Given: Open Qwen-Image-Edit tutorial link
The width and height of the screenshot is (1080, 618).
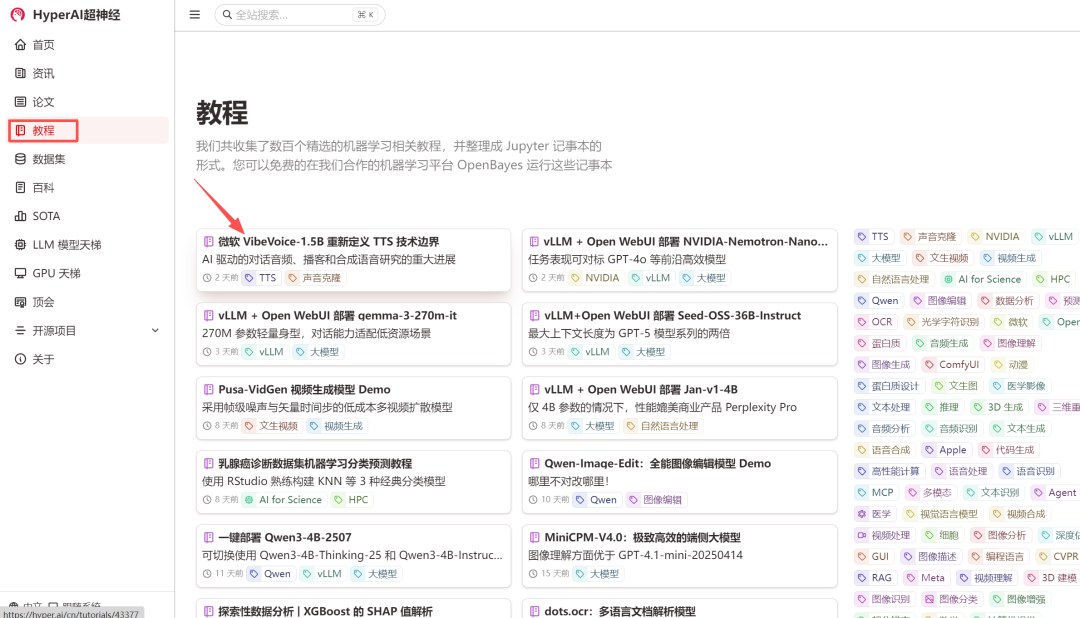Looking at the screenshot, I should point(657,464).
